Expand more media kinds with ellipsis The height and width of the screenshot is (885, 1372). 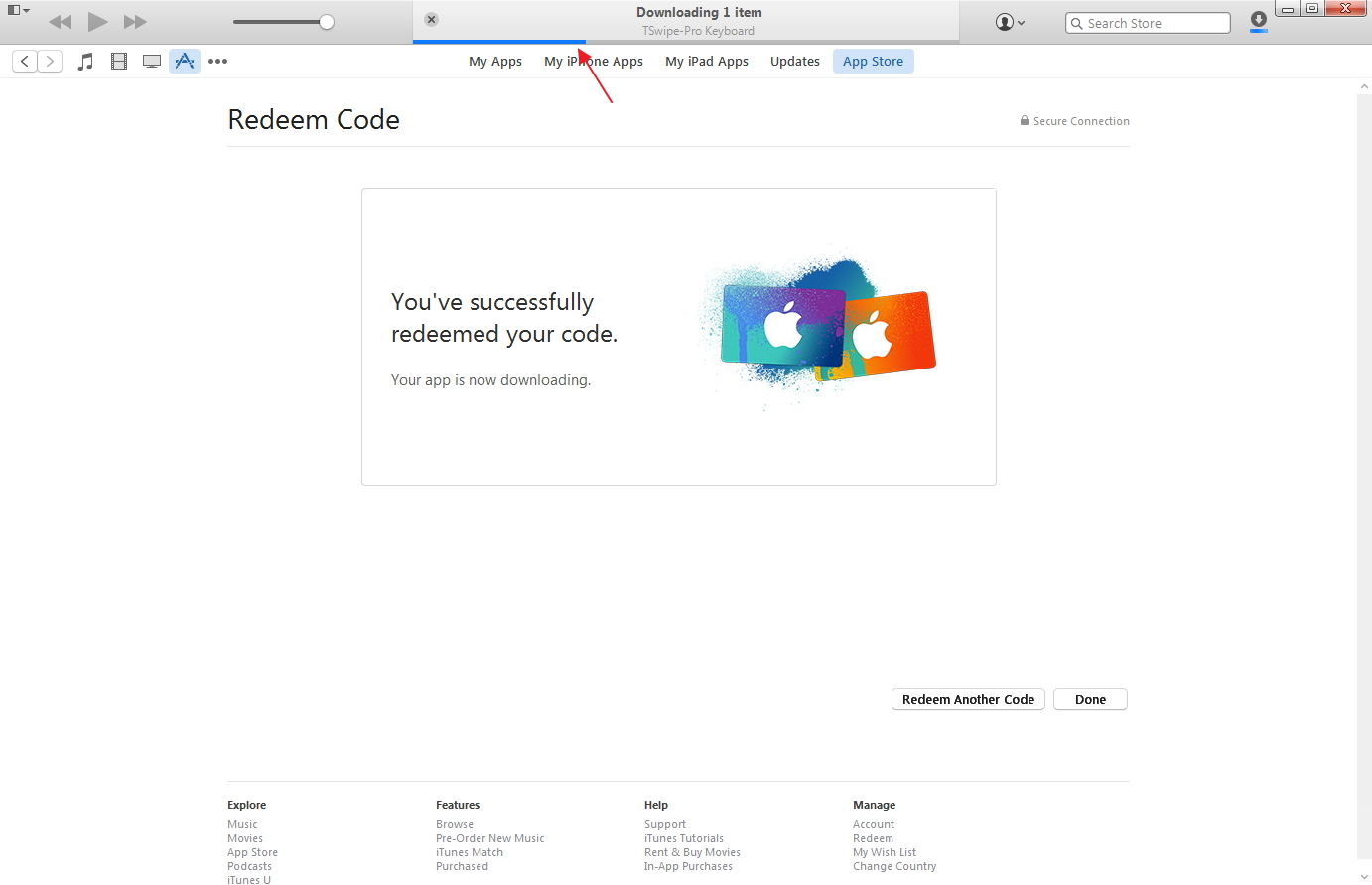217,61
